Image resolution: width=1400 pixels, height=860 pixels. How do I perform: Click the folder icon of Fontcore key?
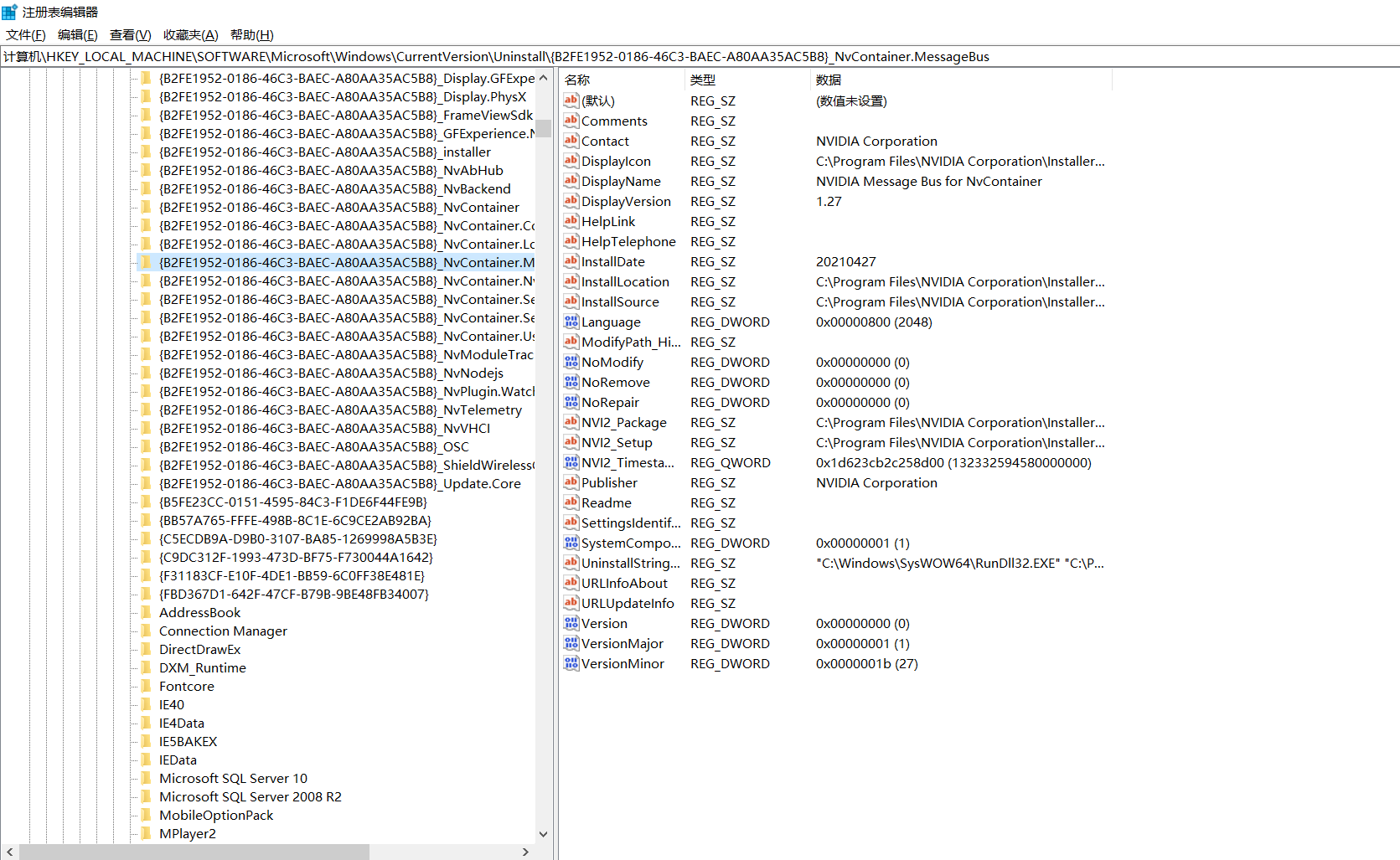(x=146, y=686)
